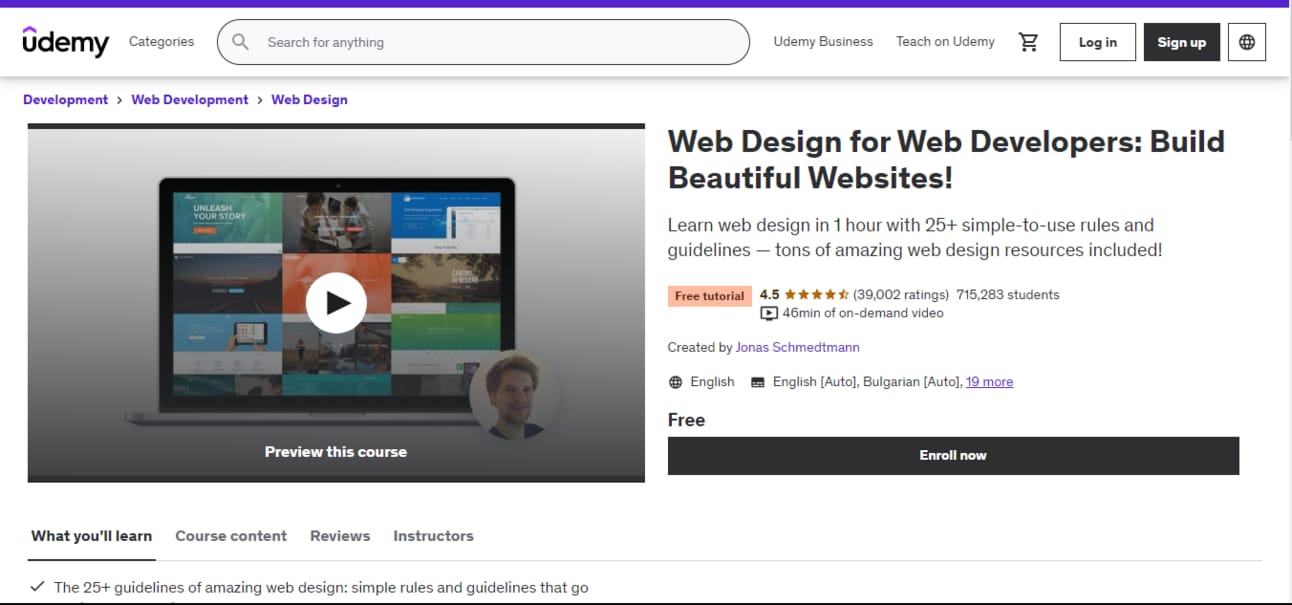Click the 715,283 students text
This screenshot has height=605, width=1292.
pyautogui.click(x=1008, y=295)
